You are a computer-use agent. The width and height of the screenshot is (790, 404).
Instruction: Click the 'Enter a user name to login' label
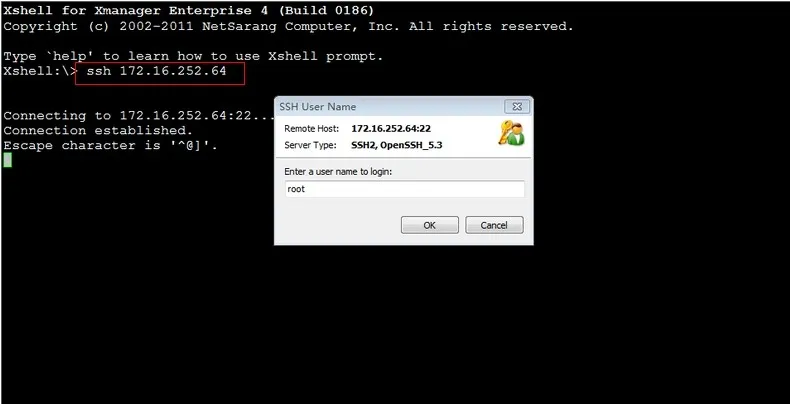pos(338,172)
